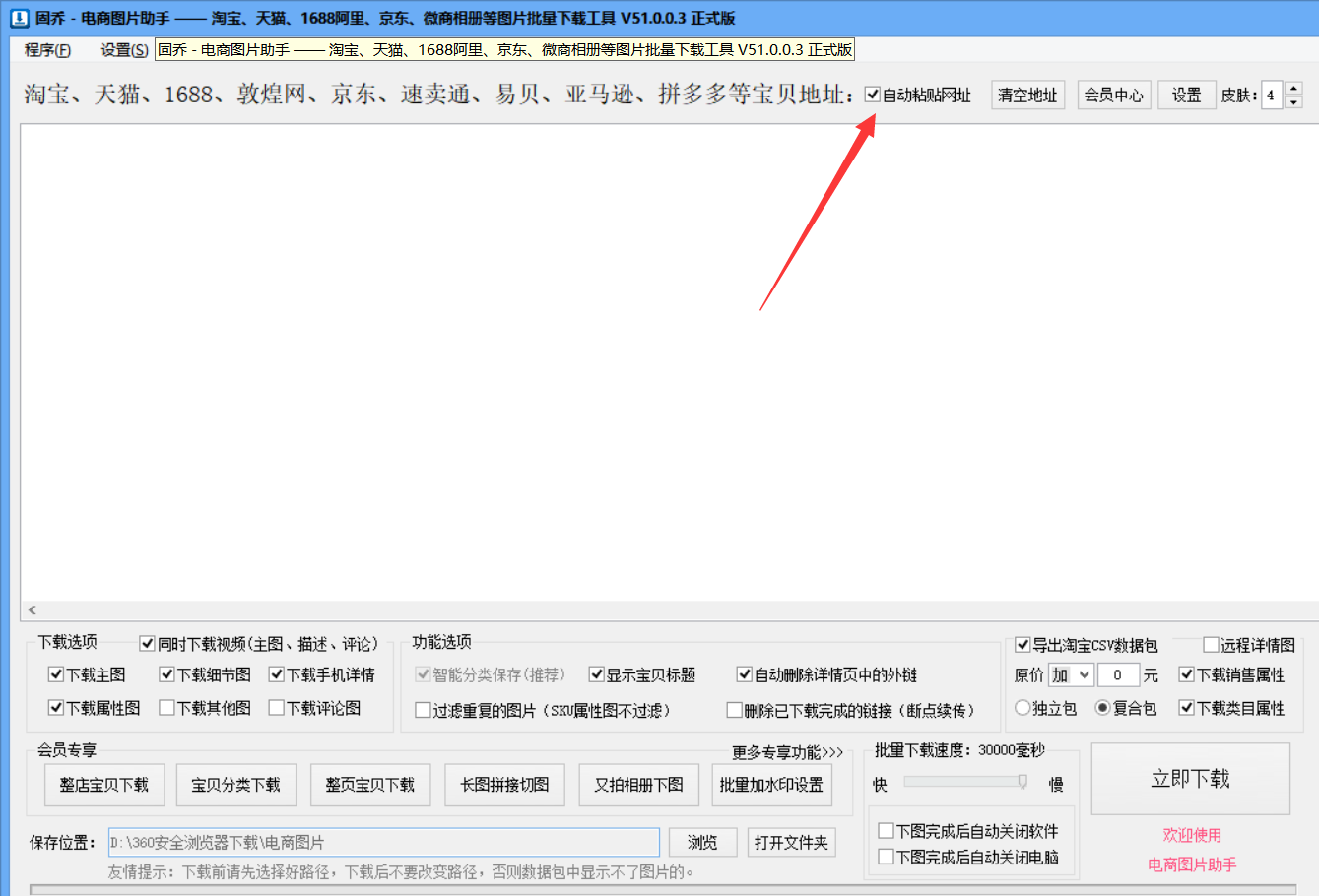Select 独立包 radio button
1319x896 pixels.
click(1022, 708)
